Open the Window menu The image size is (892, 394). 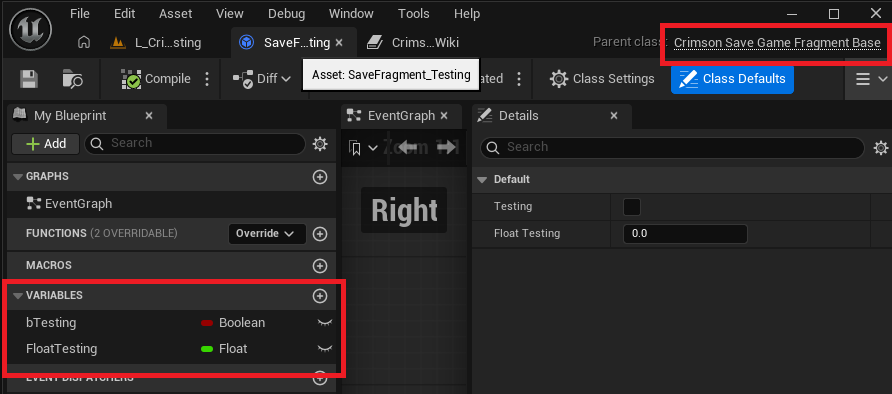(x=351, y=14)
